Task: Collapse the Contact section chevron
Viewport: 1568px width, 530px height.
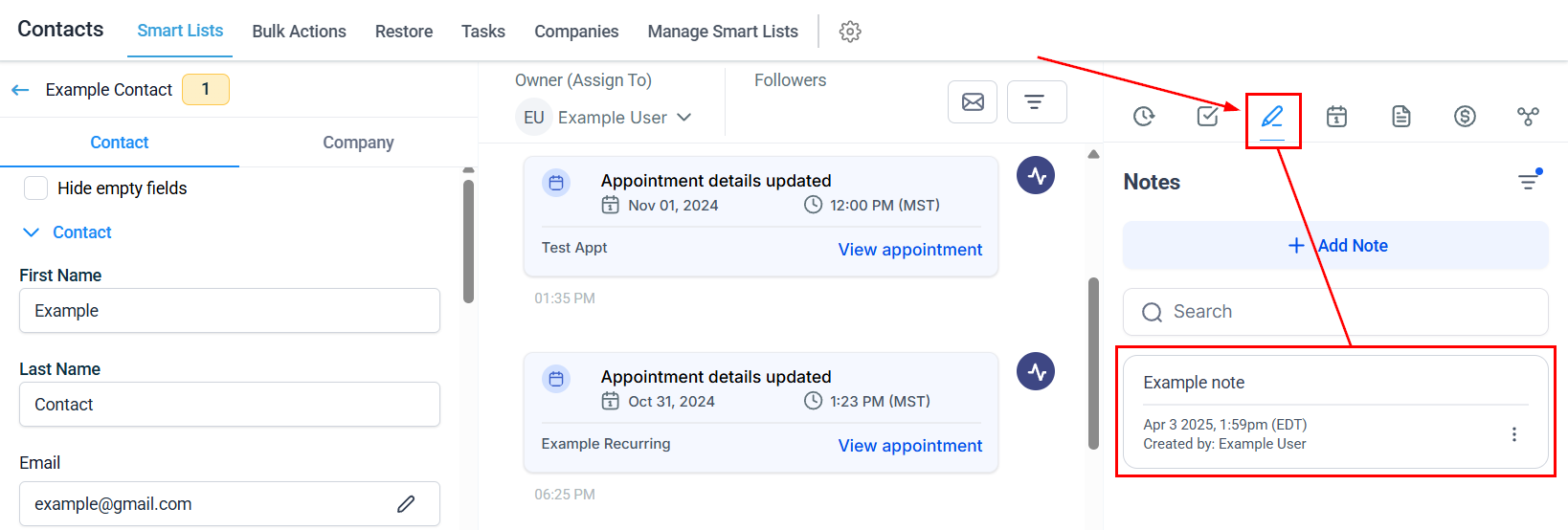Action: (32, 232)
